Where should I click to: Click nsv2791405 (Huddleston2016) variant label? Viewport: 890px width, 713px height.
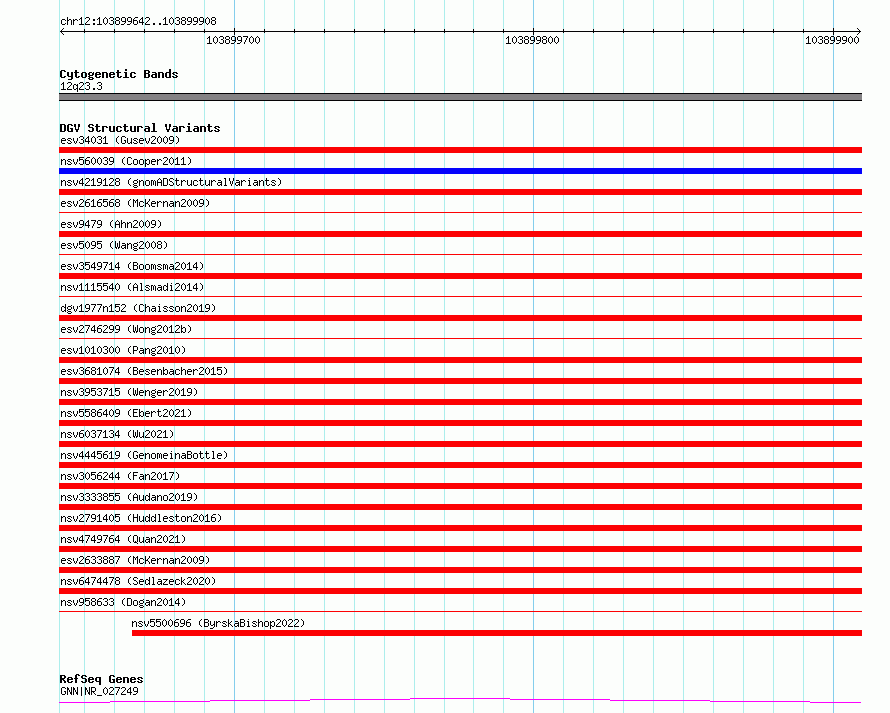(x=141, y=518)
